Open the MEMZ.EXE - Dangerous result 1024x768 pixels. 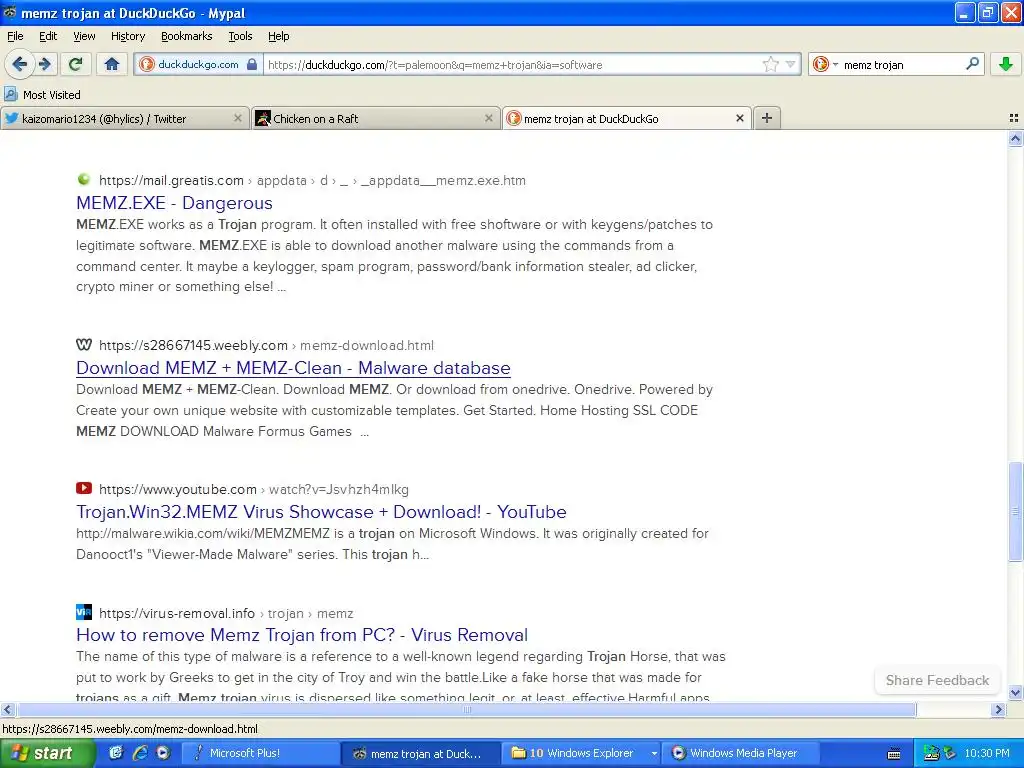[174, 203]
